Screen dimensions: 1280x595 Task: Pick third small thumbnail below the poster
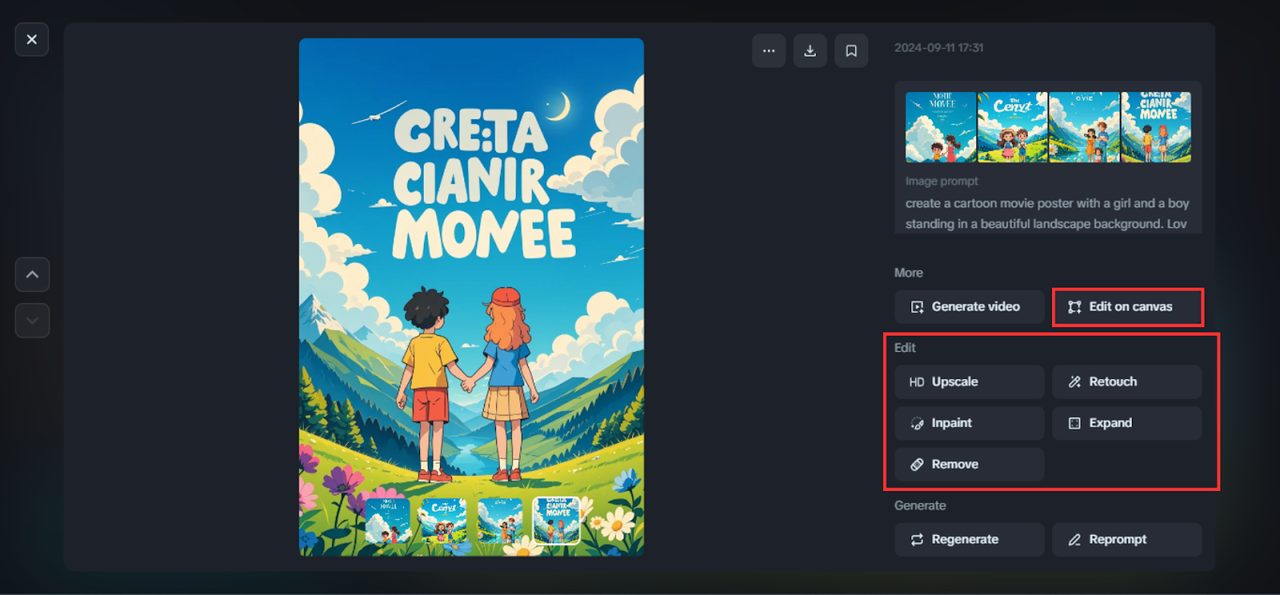500,520
